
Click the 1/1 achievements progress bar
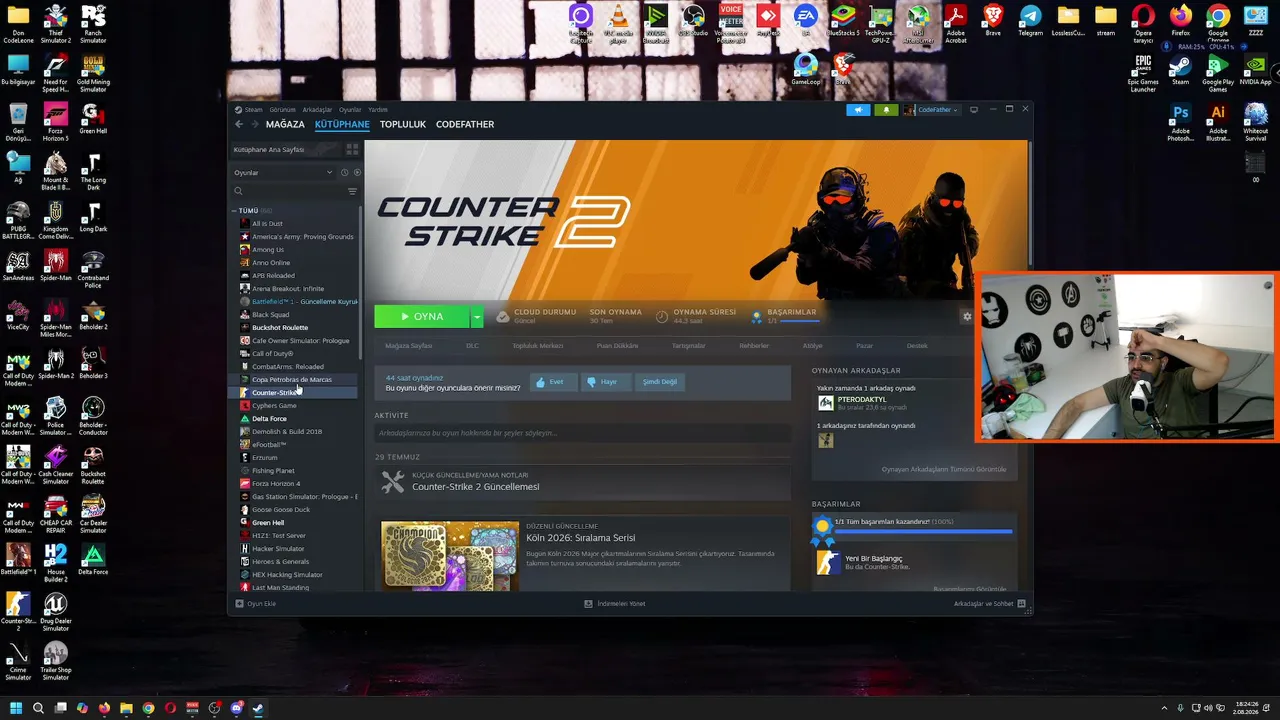(923, 531)
